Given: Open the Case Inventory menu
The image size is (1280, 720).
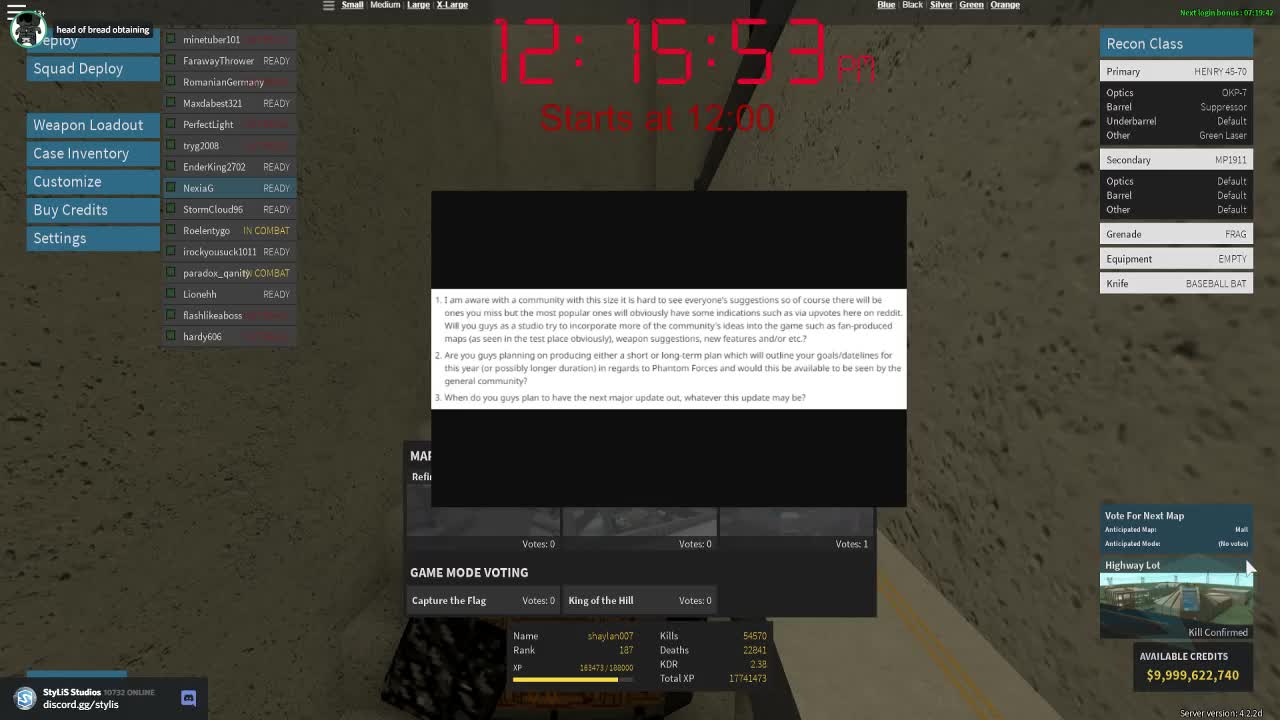Looking at the screenshot, I should (81, 153).
